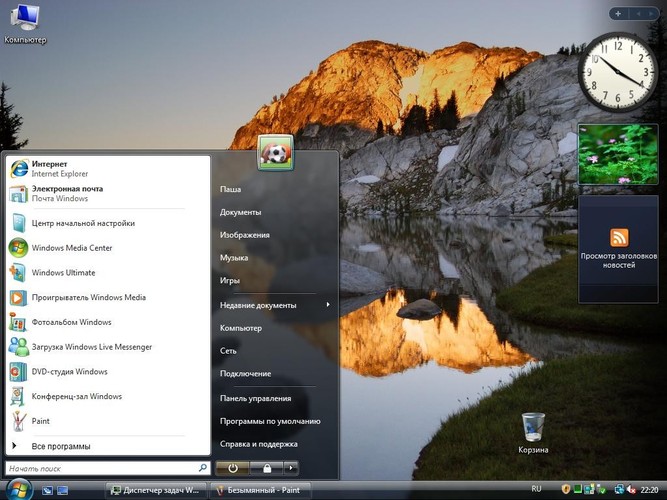Viewport: 667px width, 500px height.
Task: Click the plus button to add sidebar gadgets
Action: pyautogui.click(x=619, y=14)
